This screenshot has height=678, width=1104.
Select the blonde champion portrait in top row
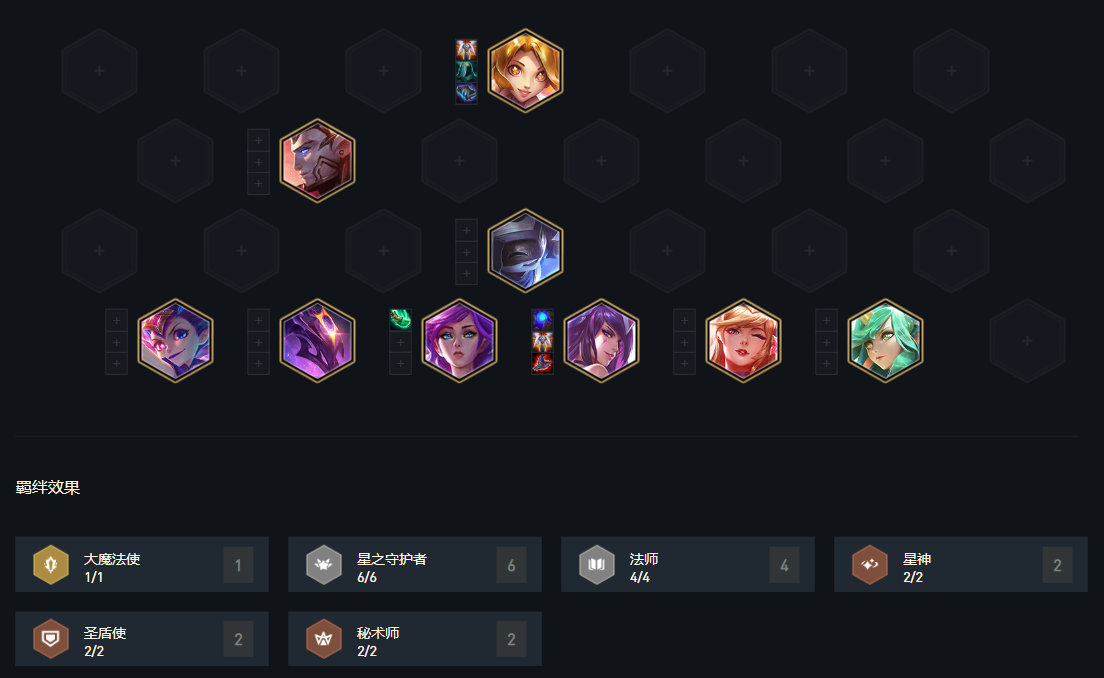point(525,70)
